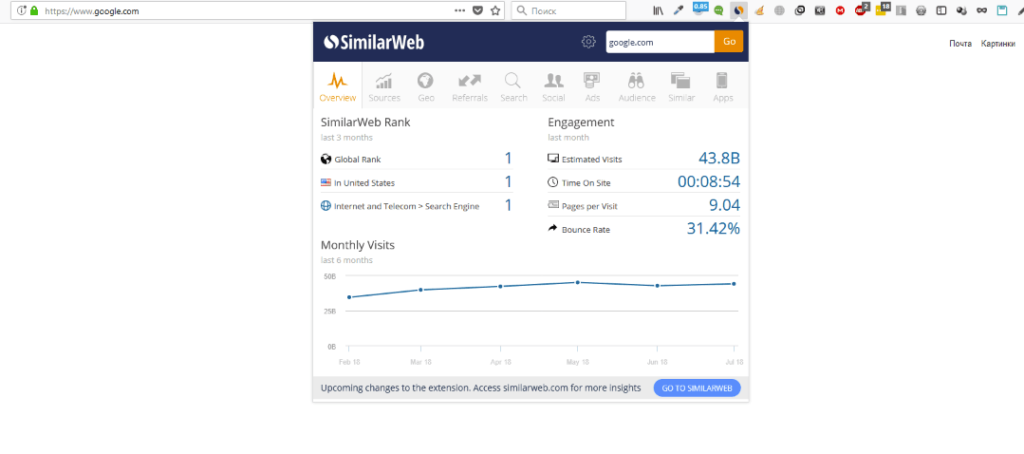Click the google.com domain input field
The image size is (1024, 454).
point(659,42)
